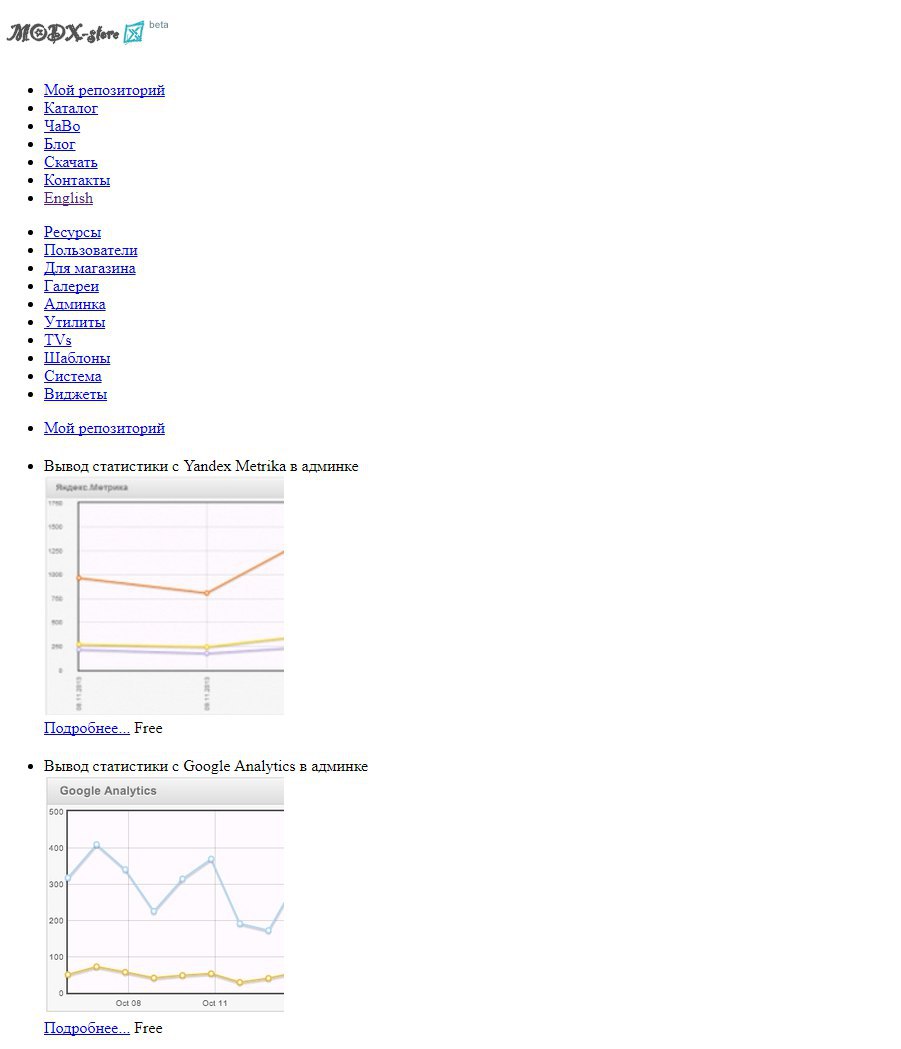The height and width of the screenshot is (1049, 901).
Task: Open the Админка category
Action: (x=75, y=304)
